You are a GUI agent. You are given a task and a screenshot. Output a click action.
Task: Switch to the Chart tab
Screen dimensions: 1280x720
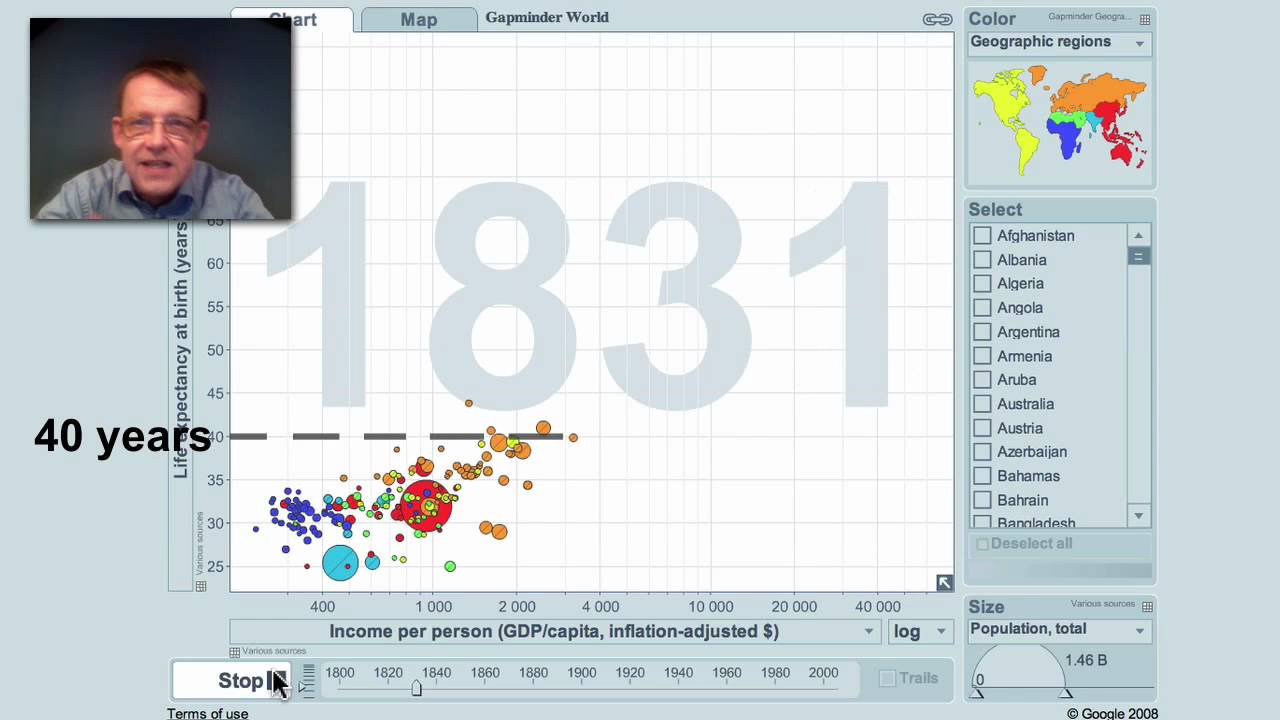[x=291, y=19]
